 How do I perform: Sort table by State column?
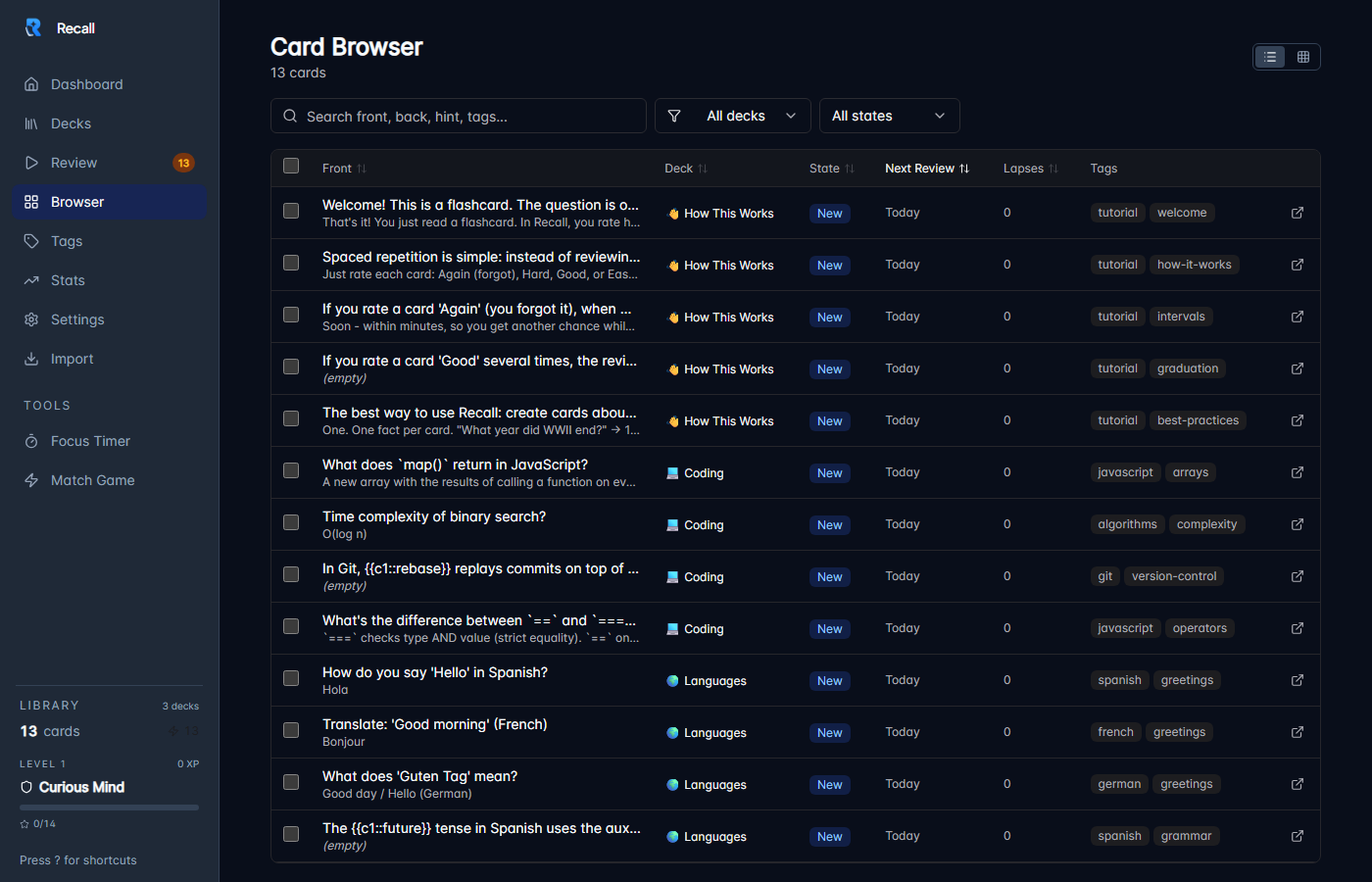[x=832, y=169]
